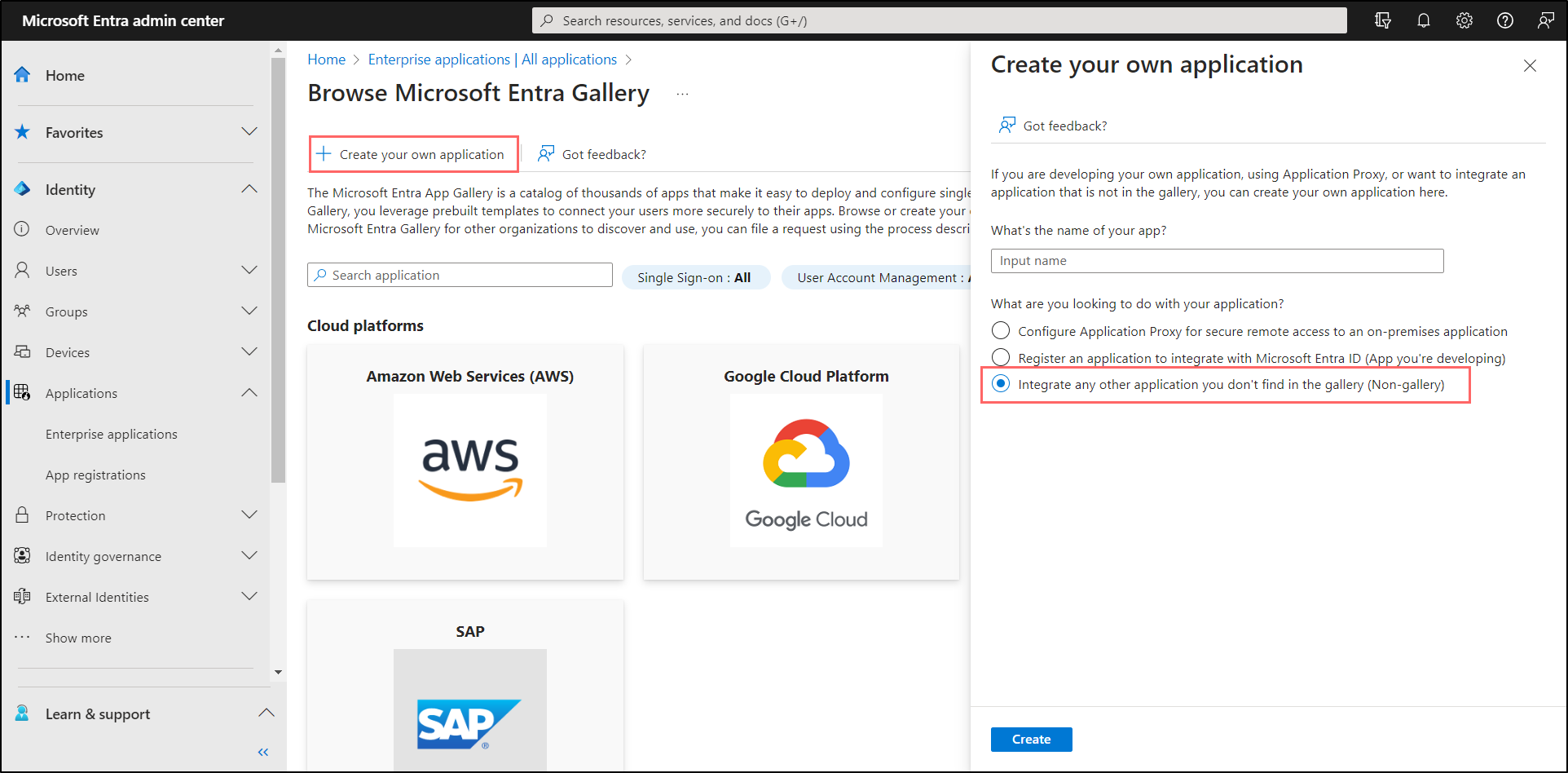Viewport: 1568px width, 773px height.
Task: Open the Cloud Shell icon in top bar
Action: click(1382, 20)
